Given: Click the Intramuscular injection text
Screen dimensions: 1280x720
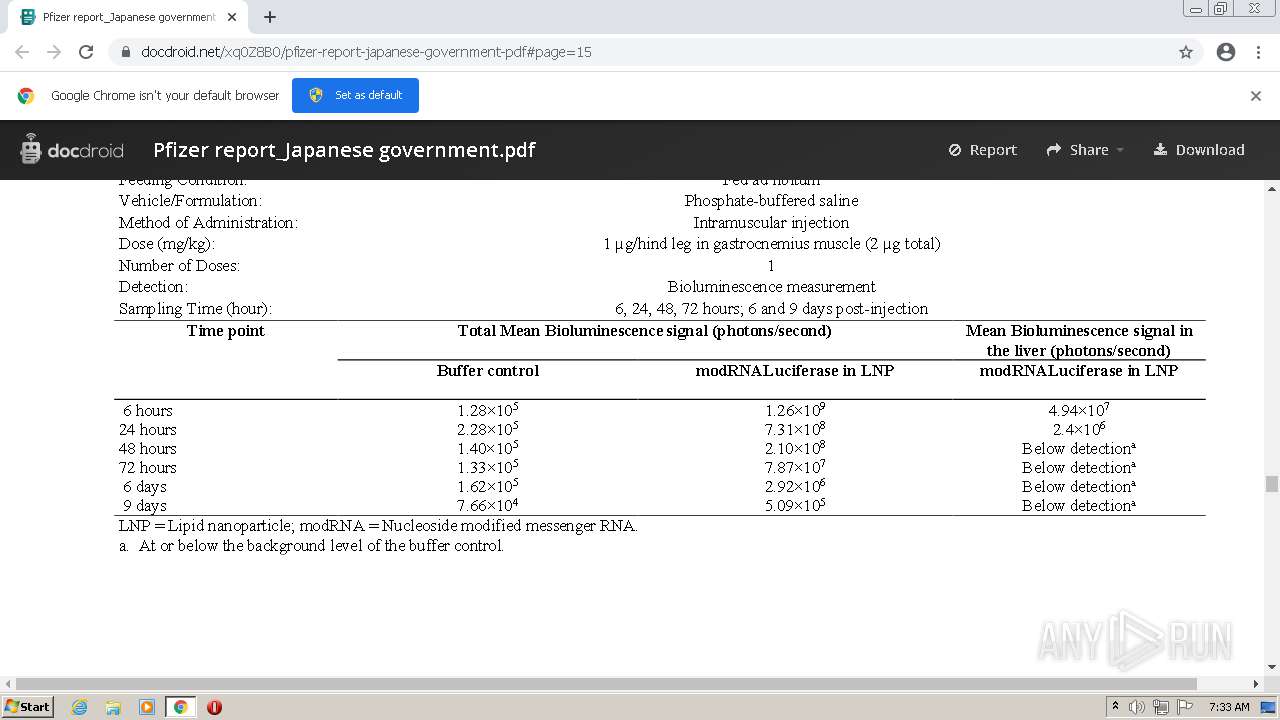Looking at the screenshot, I should tap(771, 223).
